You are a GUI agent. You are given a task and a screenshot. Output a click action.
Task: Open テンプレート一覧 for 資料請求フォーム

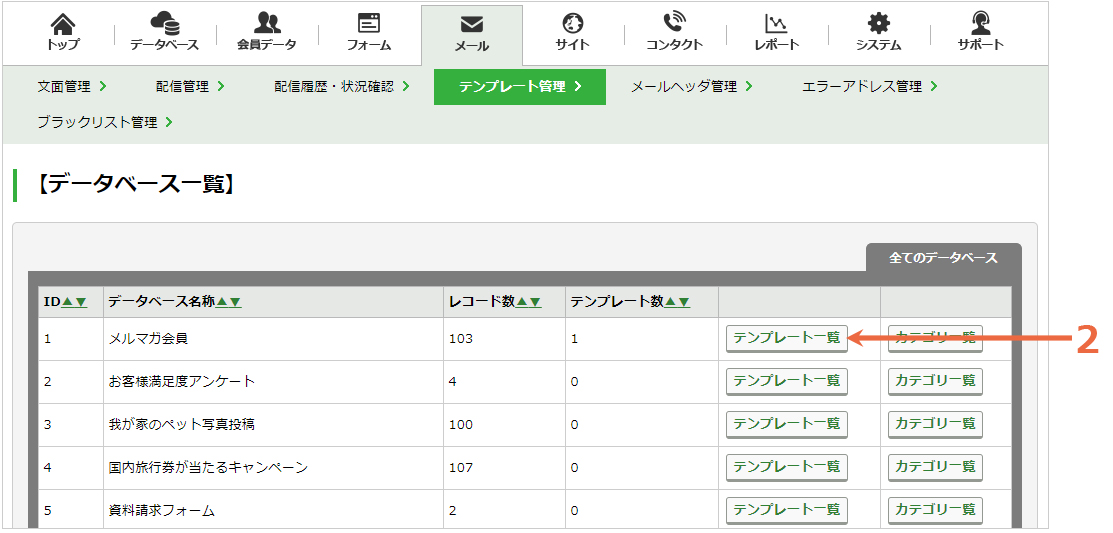[x=786, y=510]
